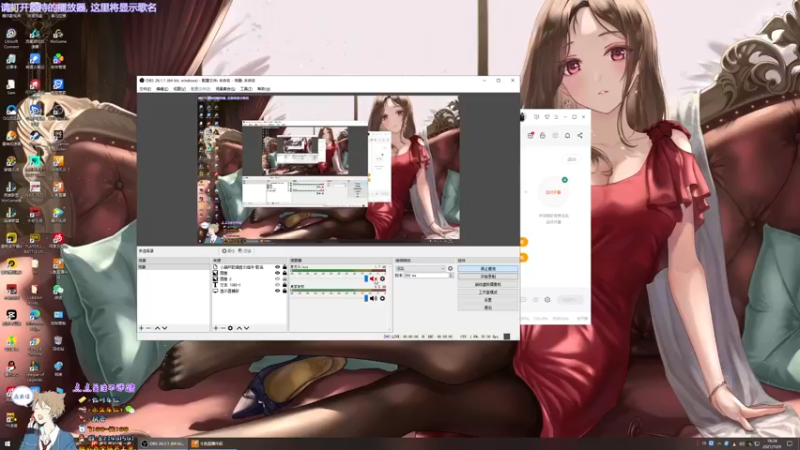This screenshot has height=450, width=800.
Task: Toggle eye visibility for 文本 (GDI+) source
Action: point(278,285)
